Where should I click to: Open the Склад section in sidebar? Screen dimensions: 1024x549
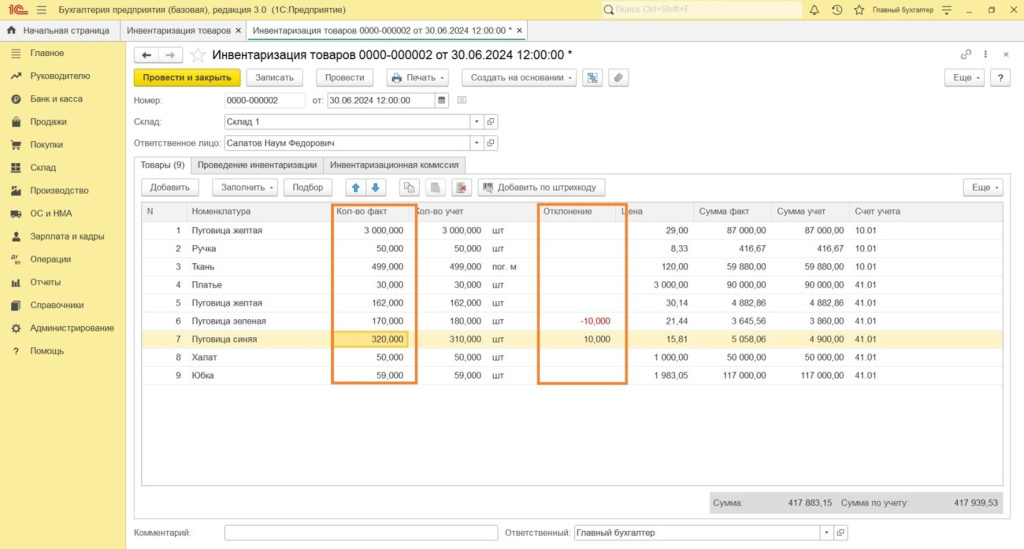point(43,168)
